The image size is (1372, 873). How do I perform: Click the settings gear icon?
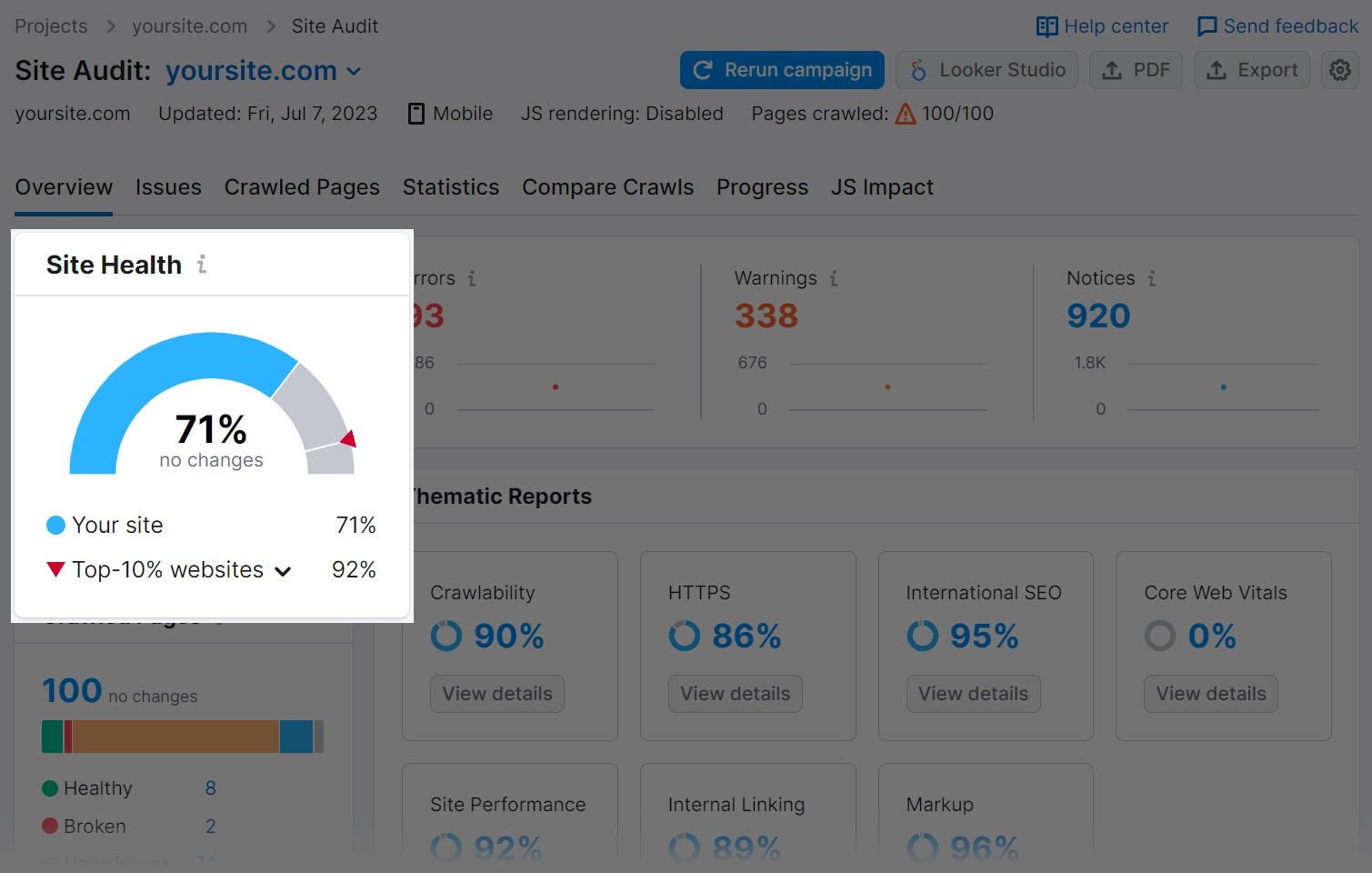tap(1339, 70)
